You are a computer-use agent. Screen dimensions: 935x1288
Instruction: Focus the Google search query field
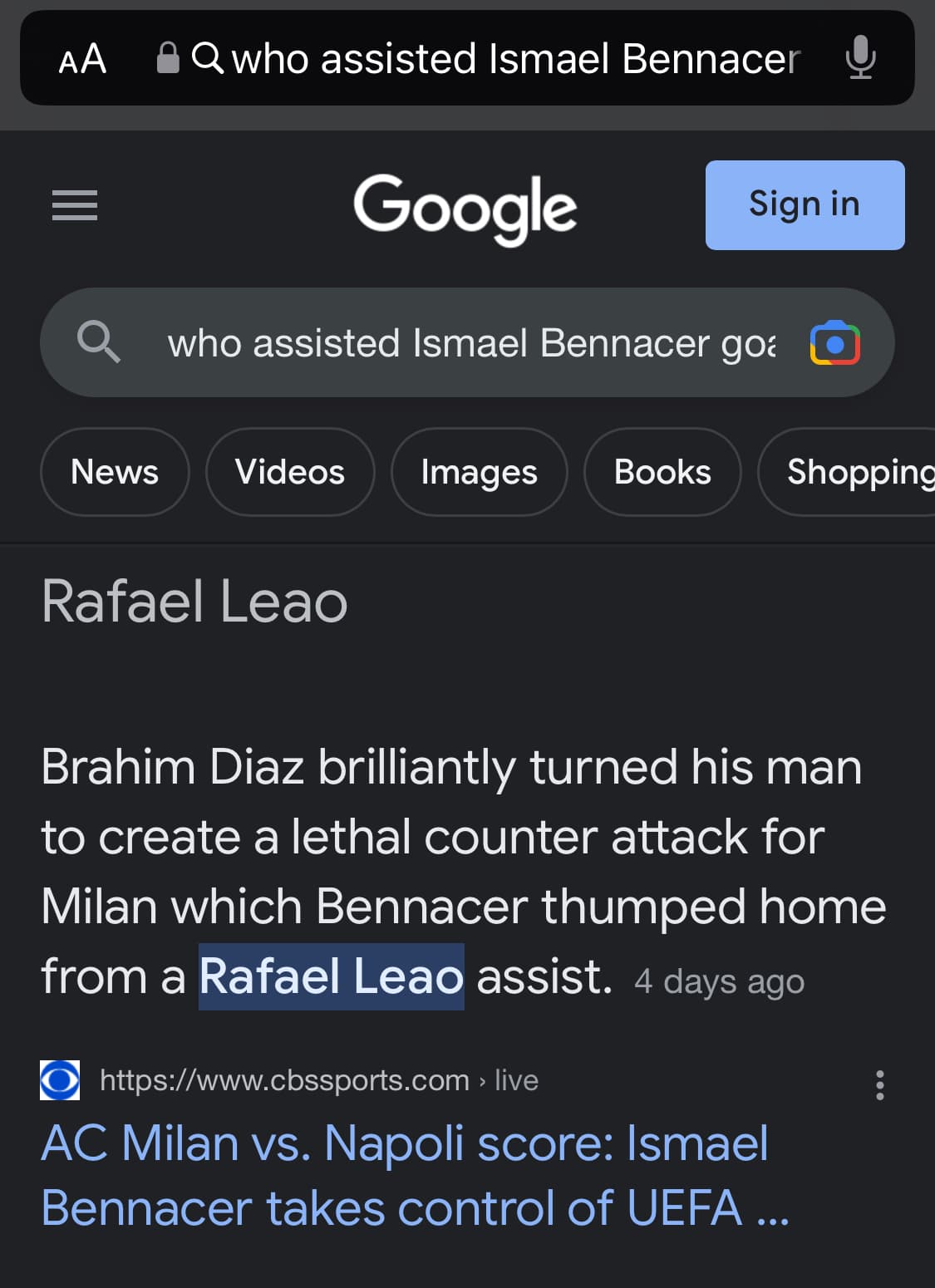click(471, 343)
